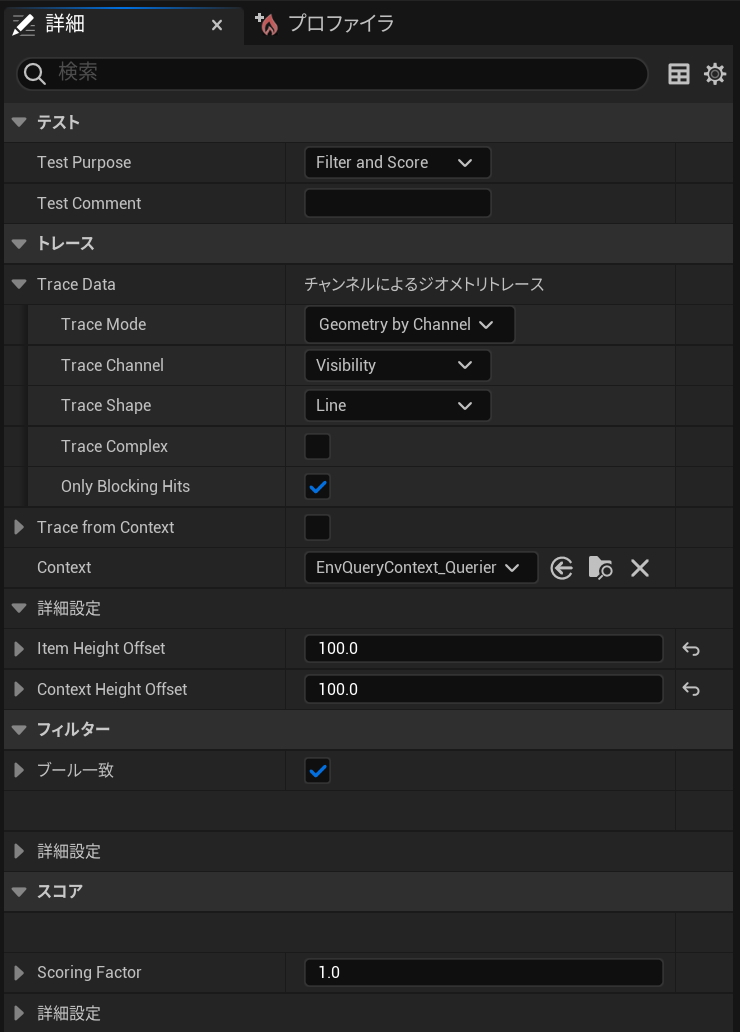Clear the Context value with X icon
The image size is (740, 1032).
640,568
